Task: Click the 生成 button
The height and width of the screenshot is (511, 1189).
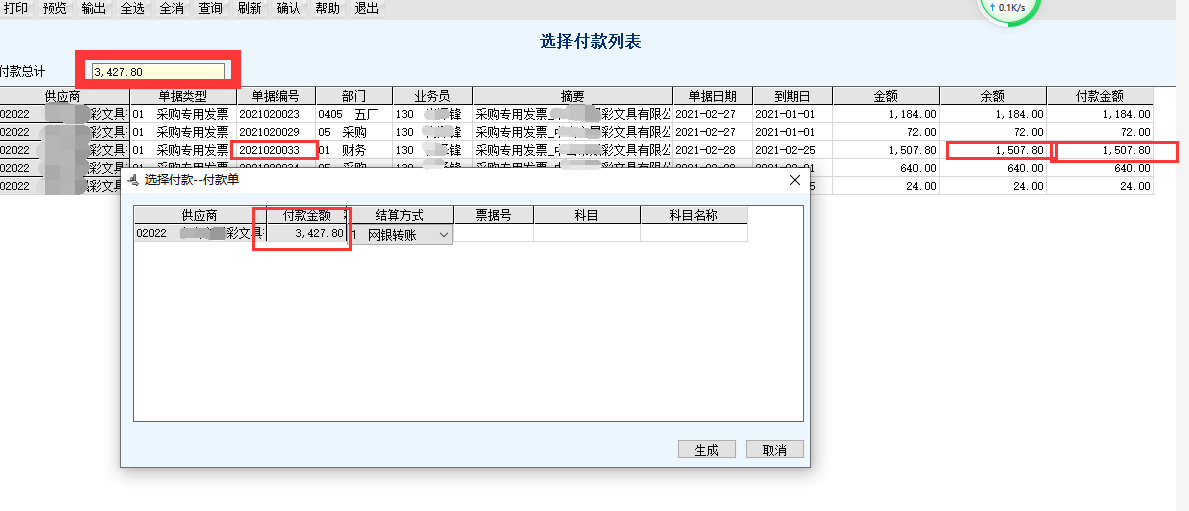Action: point(706,450)
